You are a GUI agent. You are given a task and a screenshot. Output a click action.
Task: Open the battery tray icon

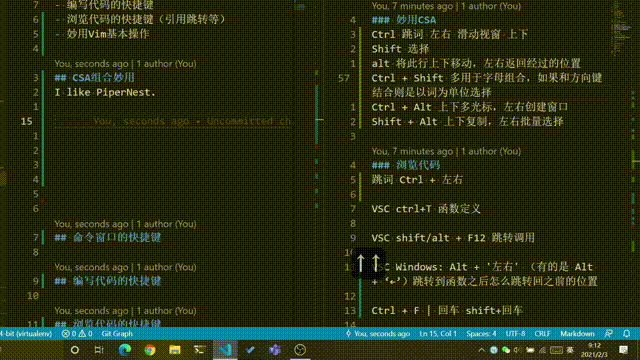point(530,350)
